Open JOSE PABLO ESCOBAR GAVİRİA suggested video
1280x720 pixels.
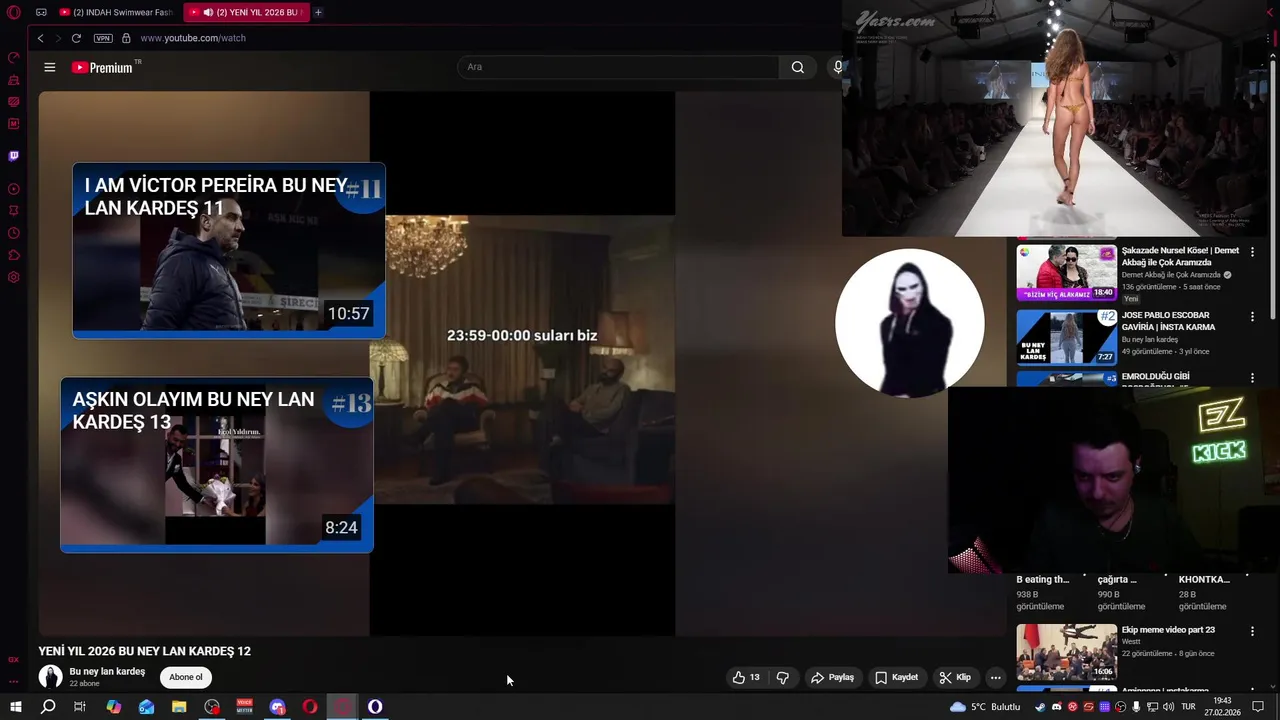click(1169, 321)
